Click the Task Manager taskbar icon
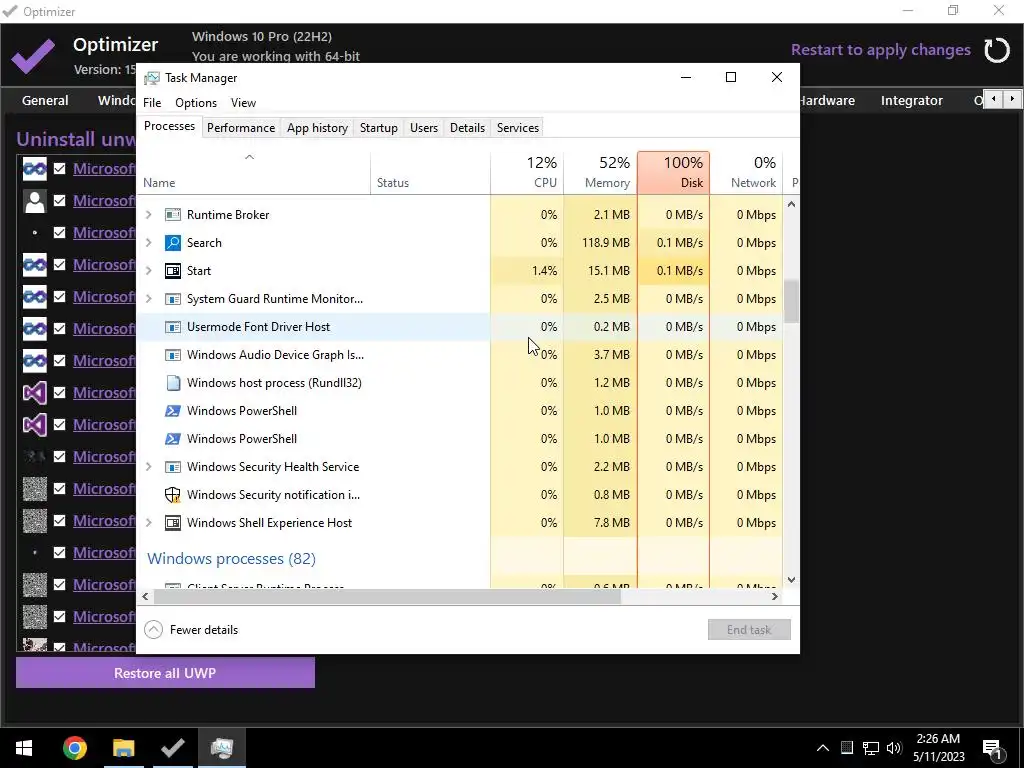Image resolution: width=1024 pixels, height=768 pixels. point(221,748)
